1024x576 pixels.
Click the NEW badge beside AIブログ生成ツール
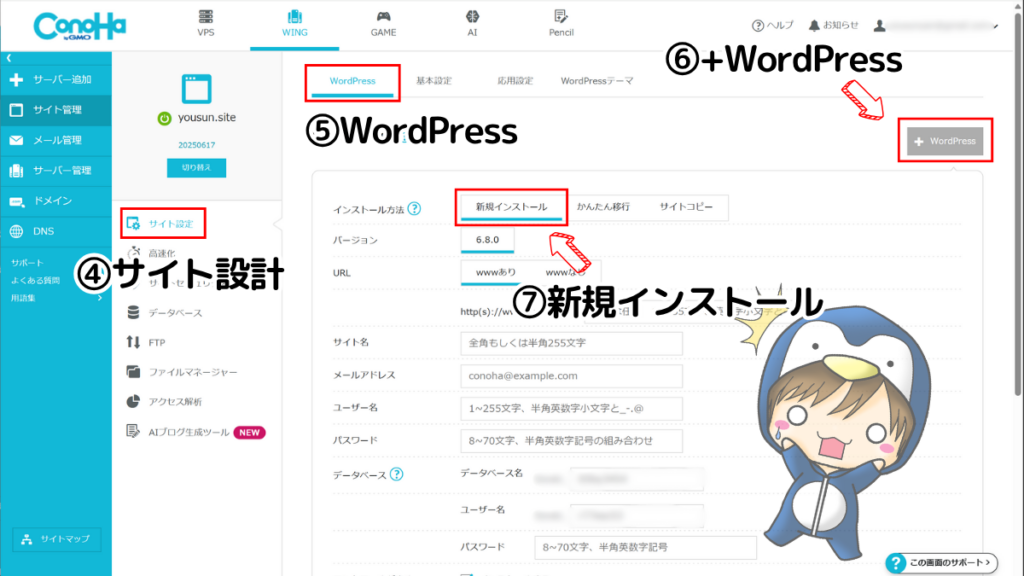249,432
